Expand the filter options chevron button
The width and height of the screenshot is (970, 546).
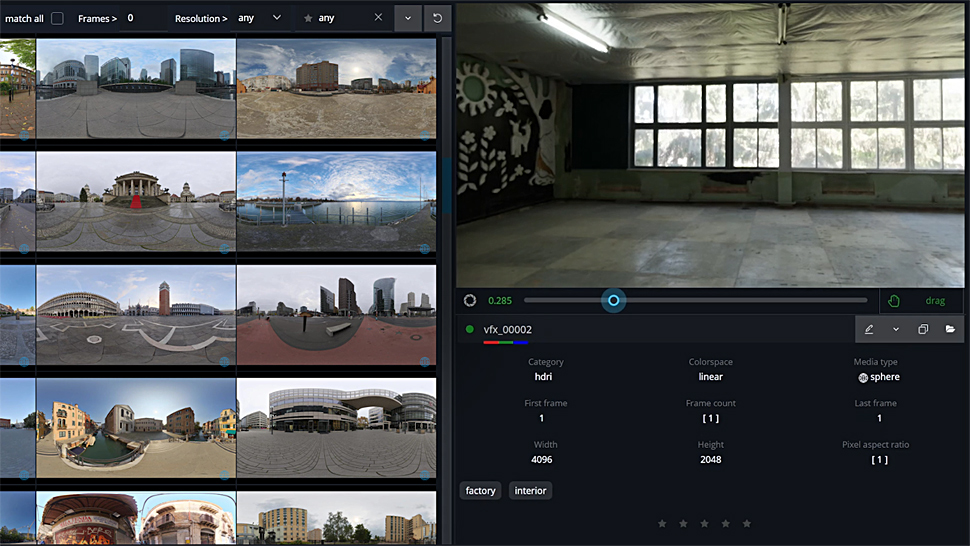coord(408,18)
